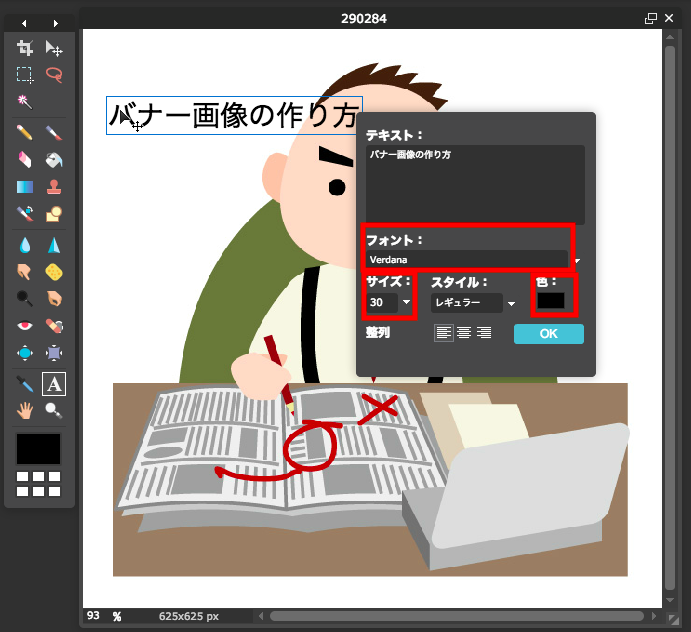Align text right
Viewport: 691px width, 632px height.
tap(484, 333)
